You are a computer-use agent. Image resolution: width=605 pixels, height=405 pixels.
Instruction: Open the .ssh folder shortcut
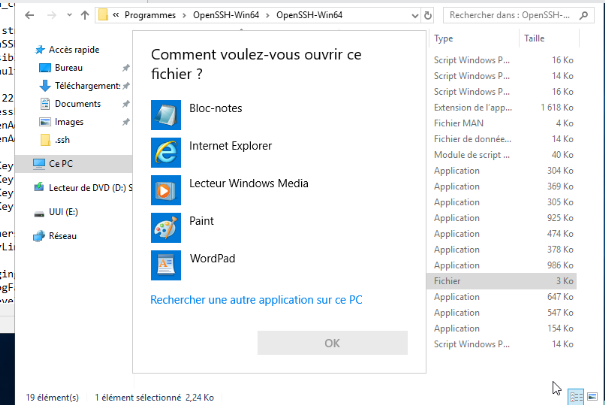pos(62,139)
